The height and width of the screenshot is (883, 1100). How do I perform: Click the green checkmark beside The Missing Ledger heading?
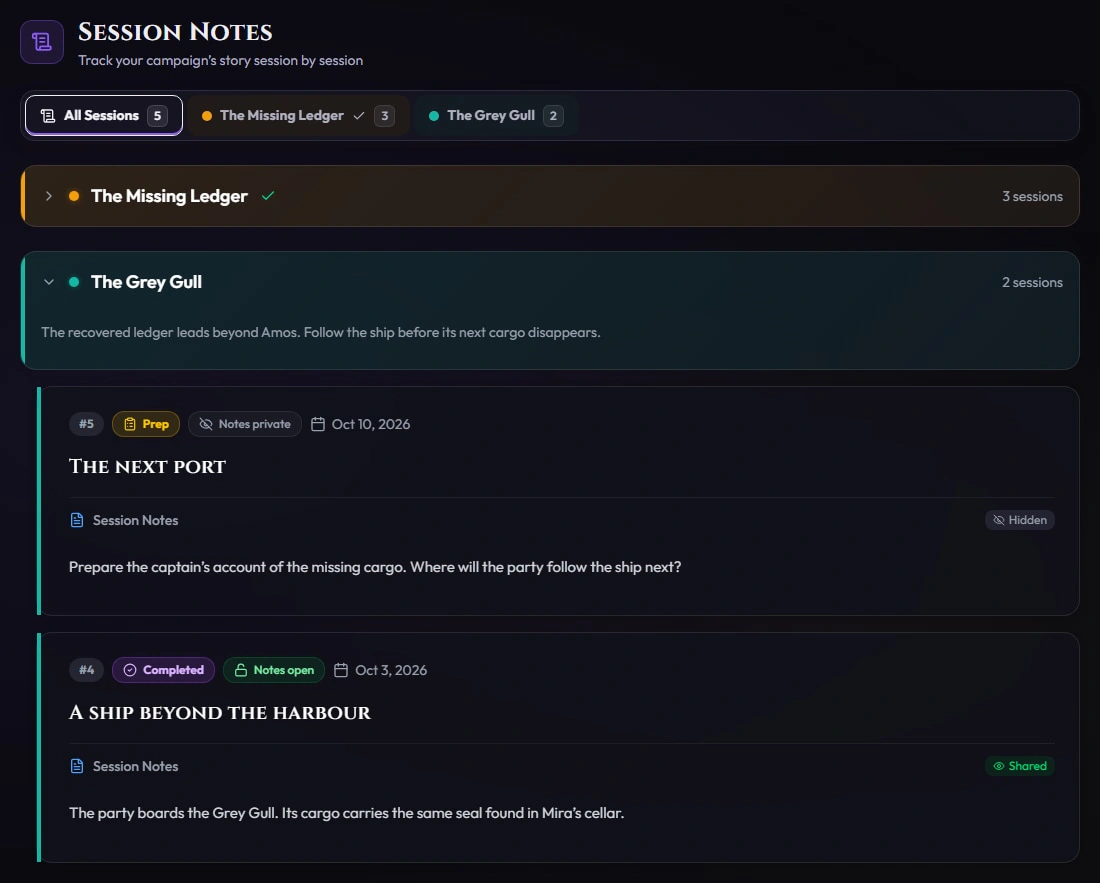point(268,196)
